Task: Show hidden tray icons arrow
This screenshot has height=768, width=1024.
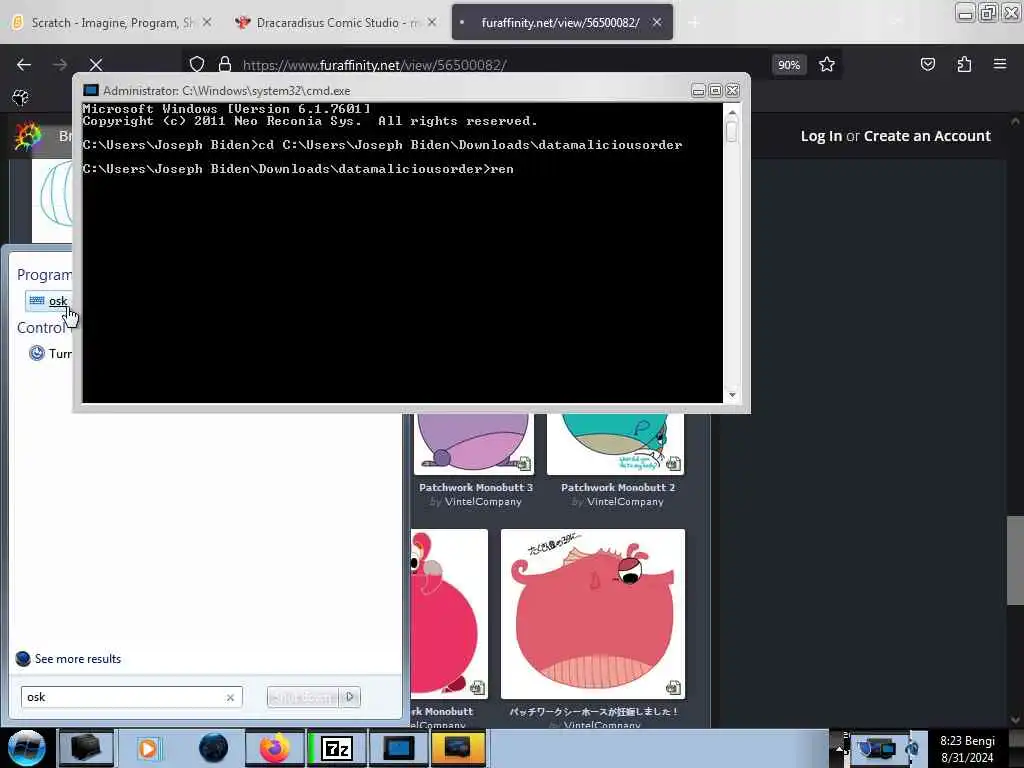Action: point(839,748)
